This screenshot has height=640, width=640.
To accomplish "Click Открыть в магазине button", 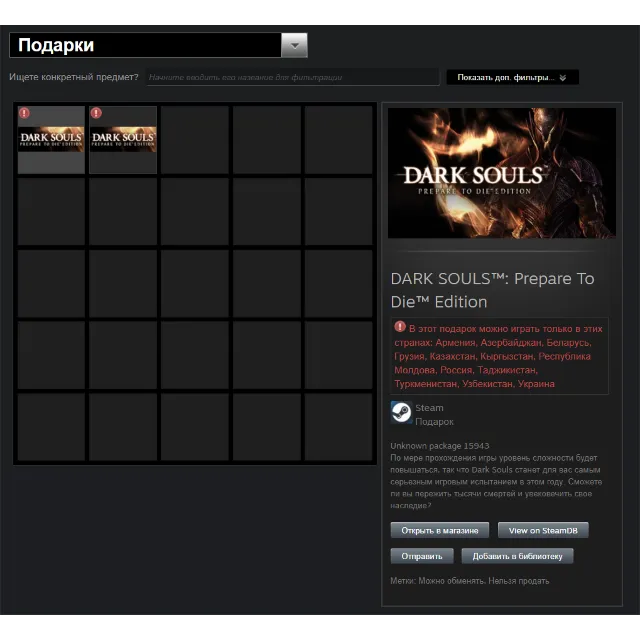I will click(440, 530).
